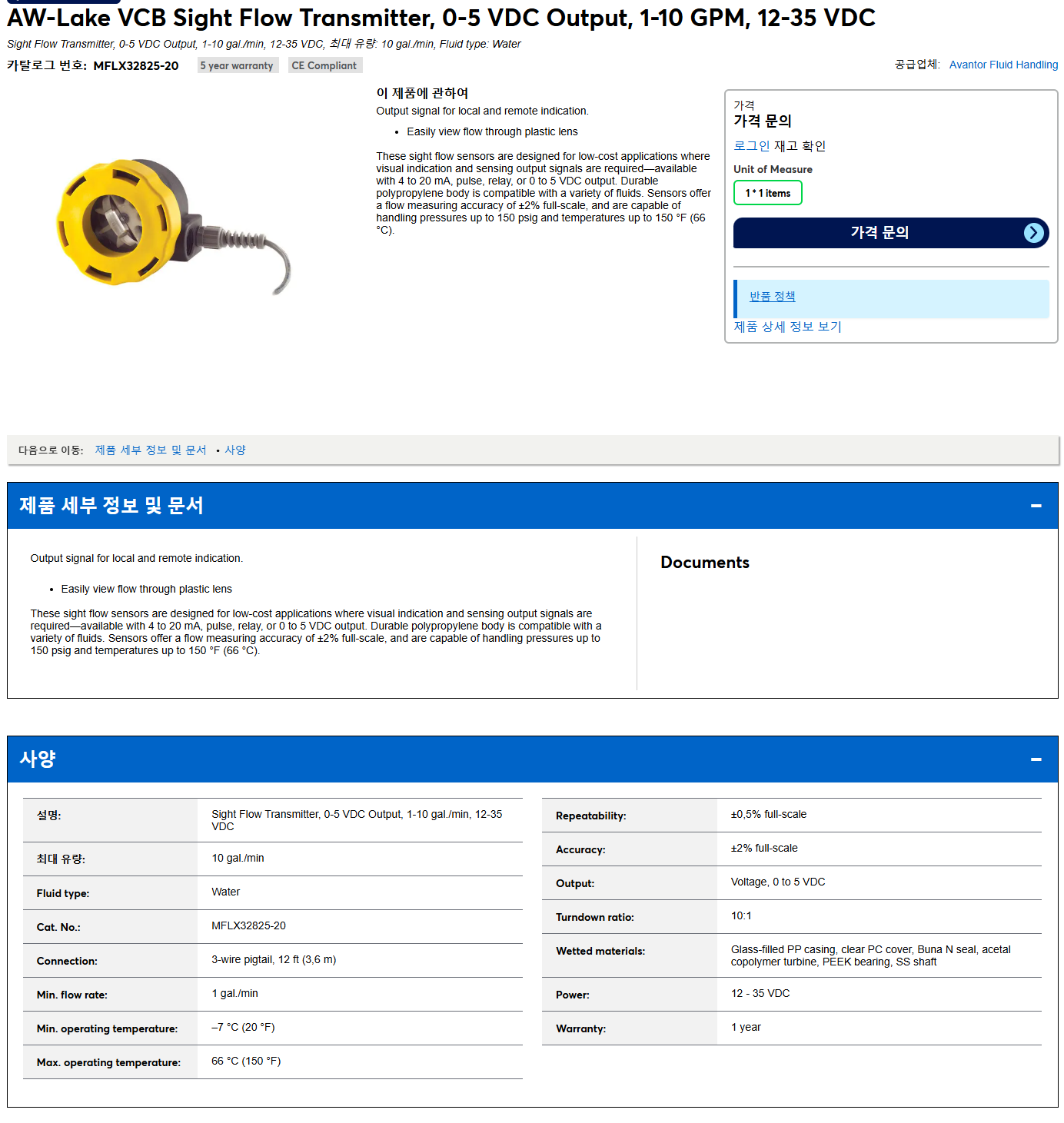
Task: Click the 5 year warranty badge
Action: pos(237,65)
